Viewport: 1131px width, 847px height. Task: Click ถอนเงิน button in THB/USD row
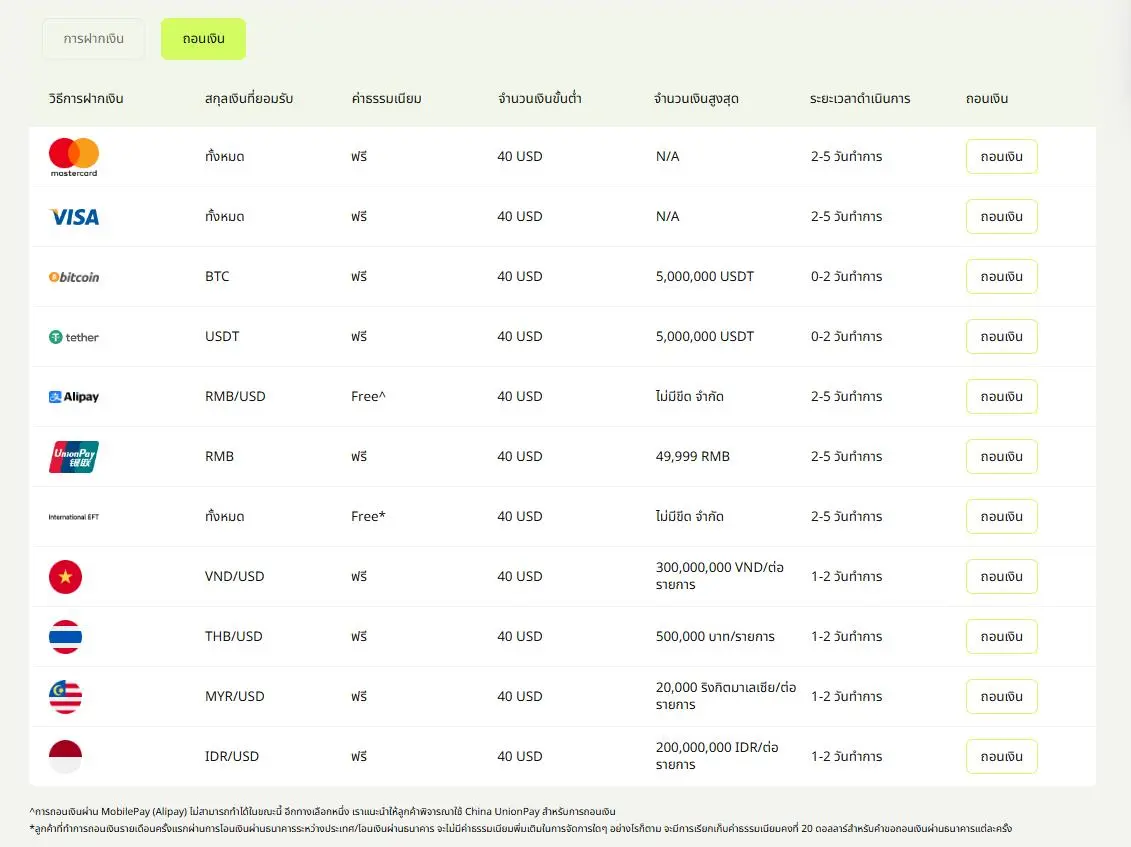coord(1001,636)
